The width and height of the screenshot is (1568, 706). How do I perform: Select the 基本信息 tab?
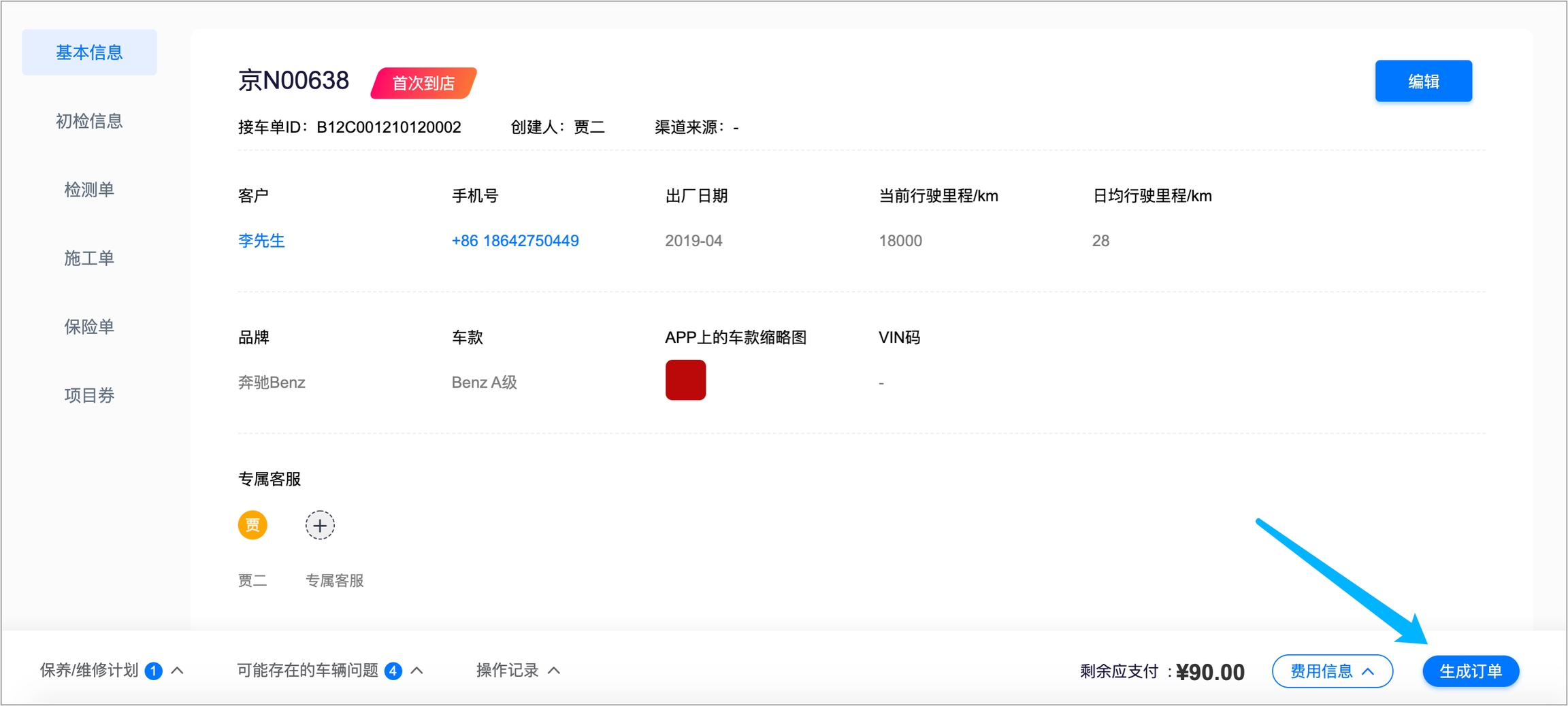[89, 52]
